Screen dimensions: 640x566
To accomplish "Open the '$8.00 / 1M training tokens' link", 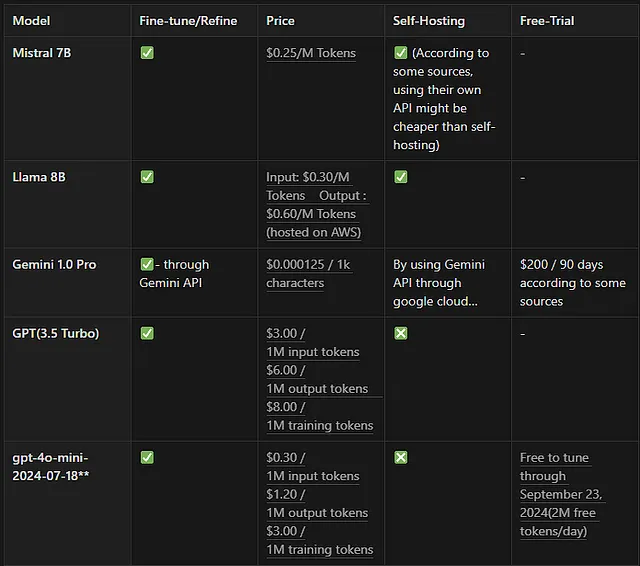I will point(320,416).
